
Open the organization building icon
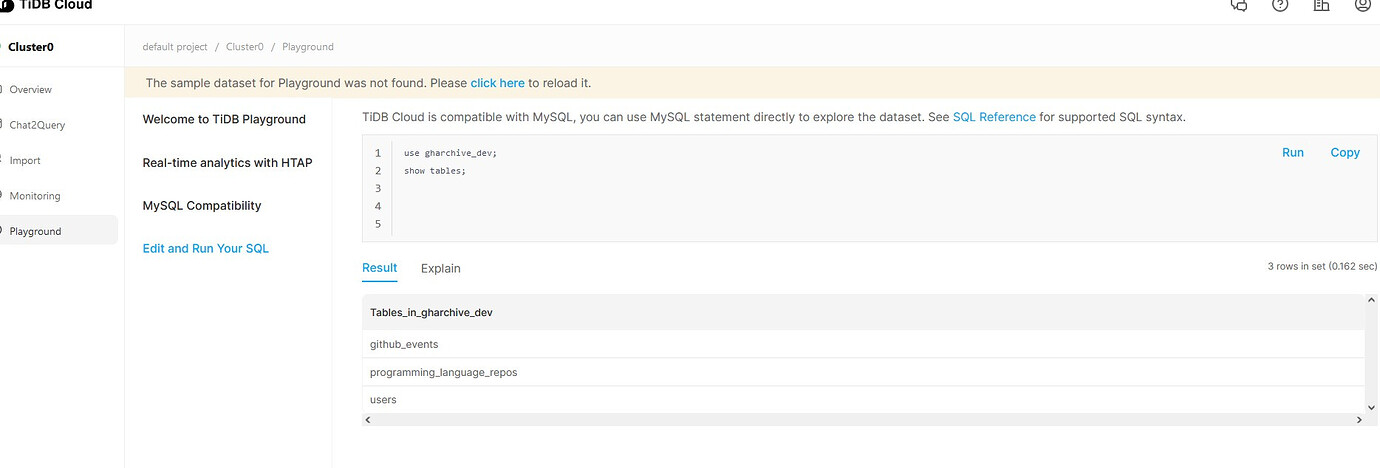pyautogui.click(x=1321, y=5)
